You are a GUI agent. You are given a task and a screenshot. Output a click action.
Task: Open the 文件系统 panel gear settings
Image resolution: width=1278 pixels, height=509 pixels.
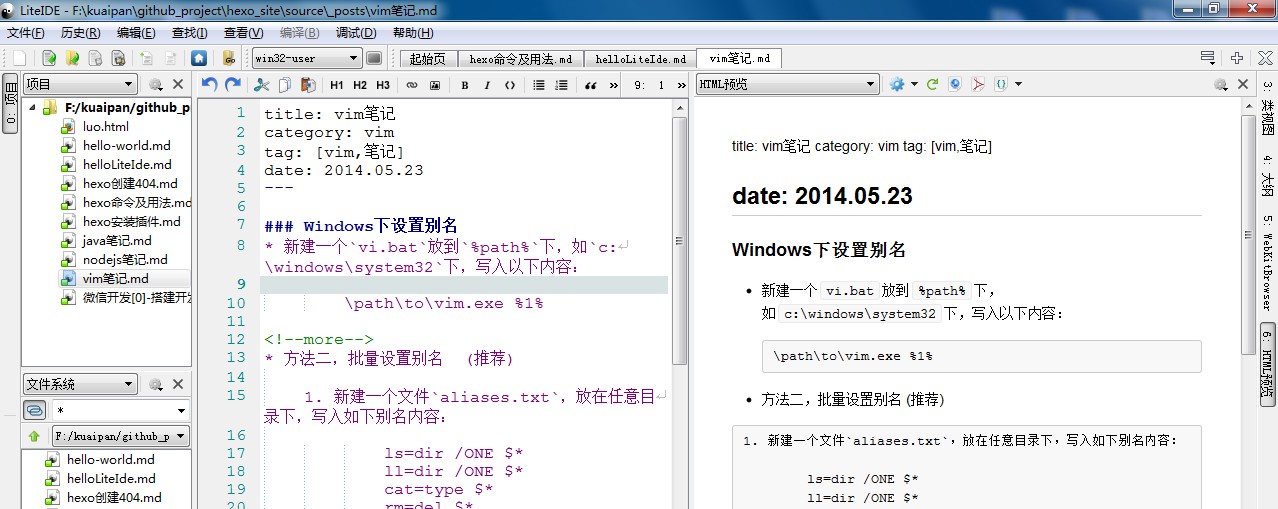click(156, 384)
